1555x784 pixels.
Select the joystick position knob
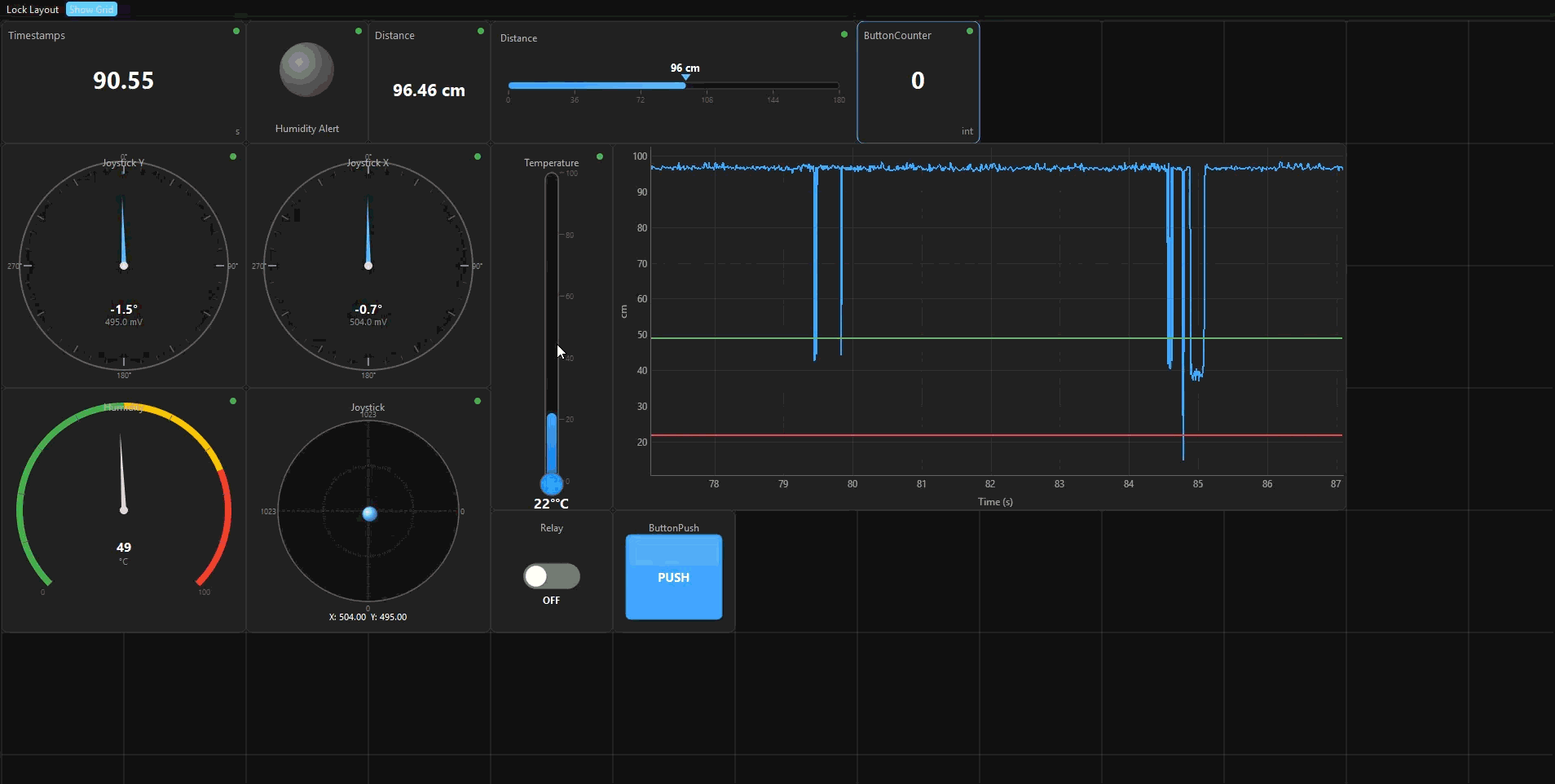pos(369,514)
